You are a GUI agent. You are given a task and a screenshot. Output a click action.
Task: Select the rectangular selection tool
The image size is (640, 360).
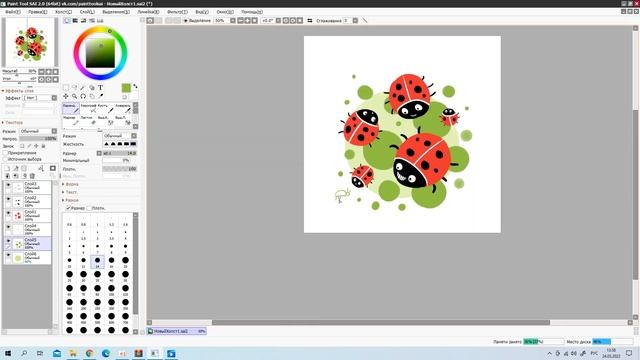(66, 87)
